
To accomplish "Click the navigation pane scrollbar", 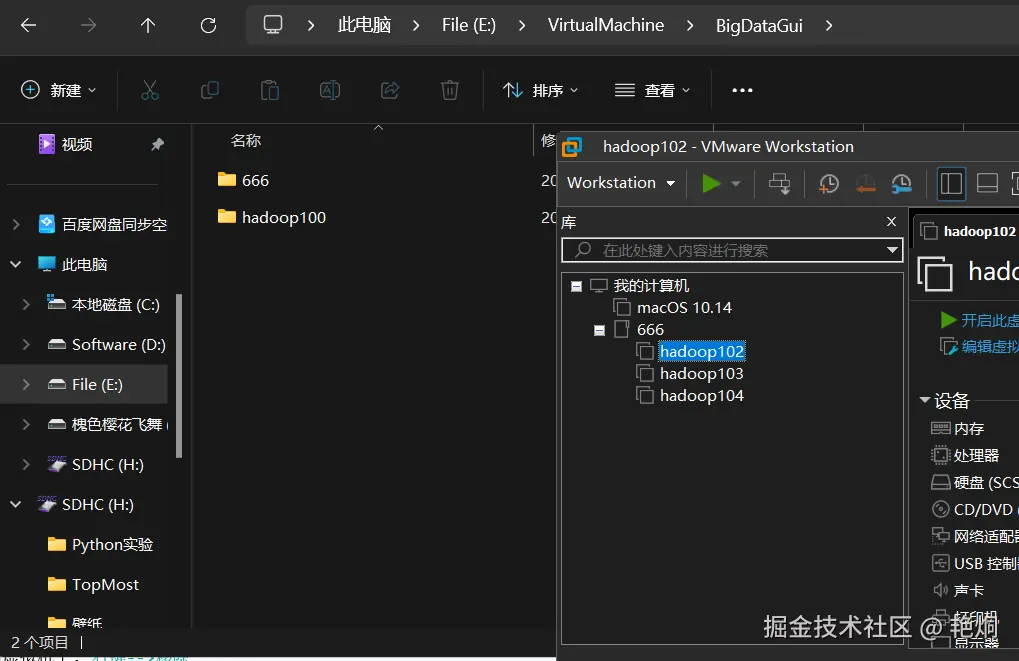I will tap(179, 376).
